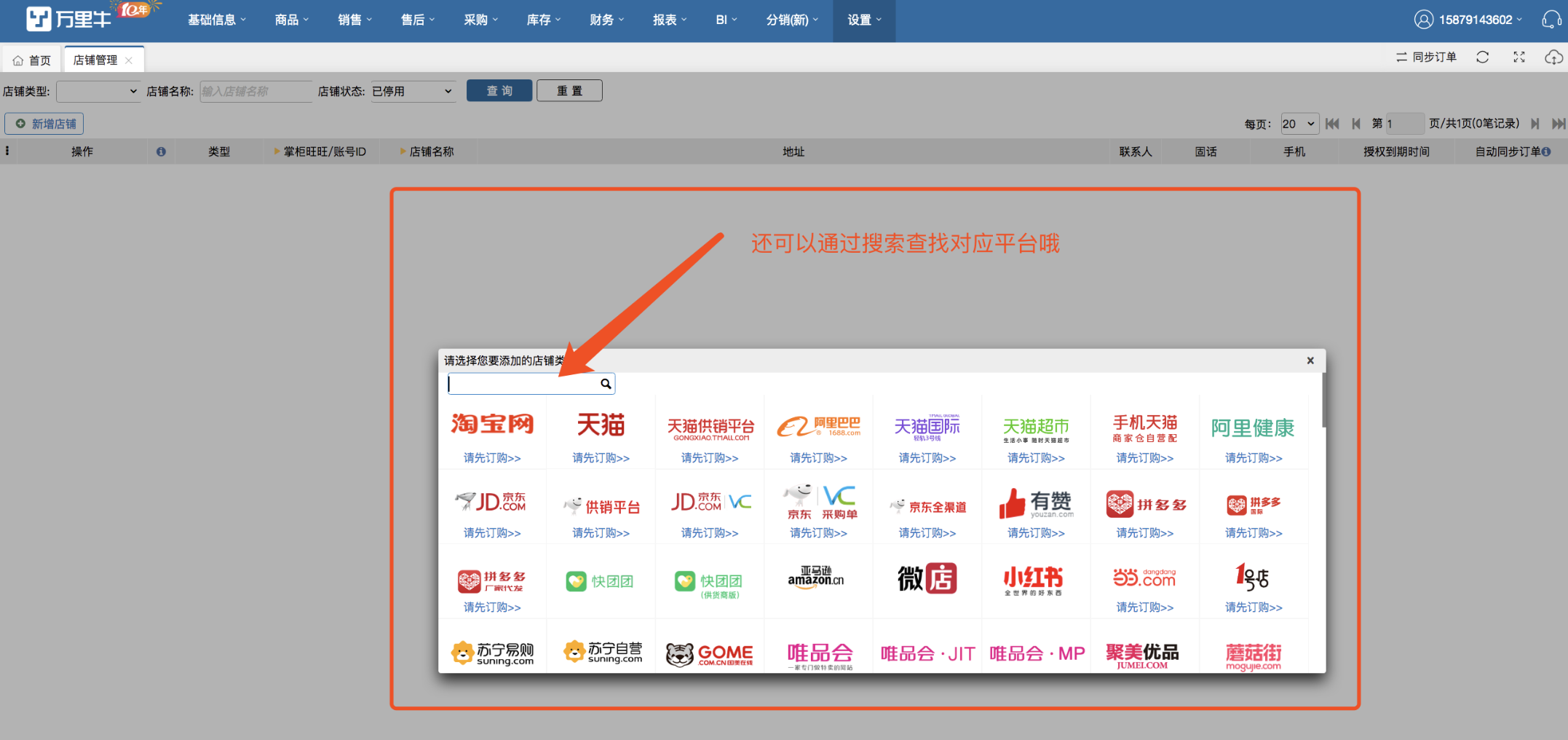Choose the 天猫超市 logo

click(x=1036, y=430)
